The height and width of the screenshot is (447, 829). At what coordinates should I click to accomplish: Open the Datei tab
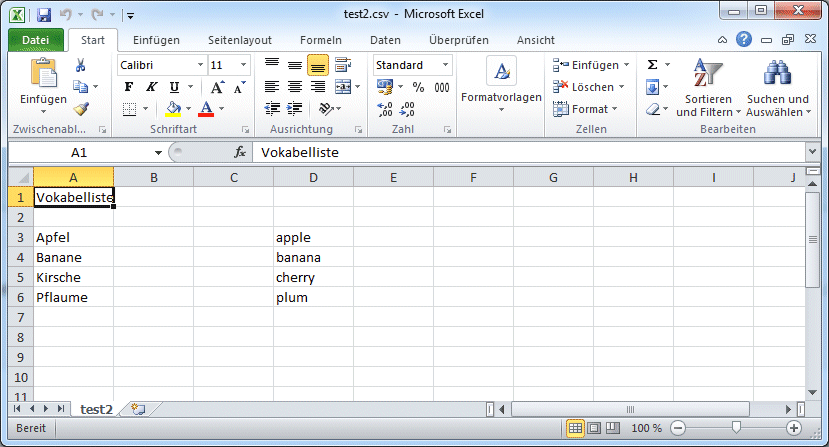tap(35, 40)
